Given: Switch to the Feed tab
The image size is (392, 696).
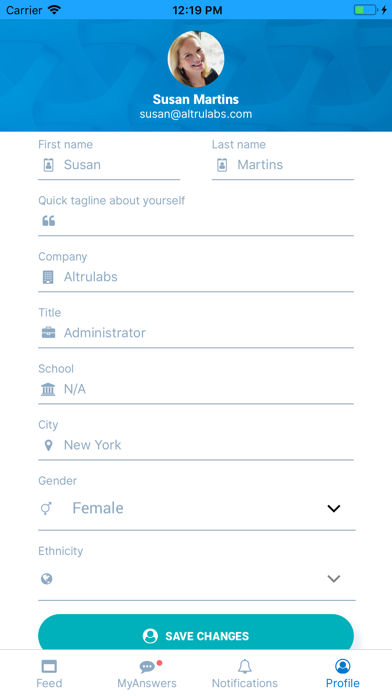Looking at the screenshot, I should [49, 673].
